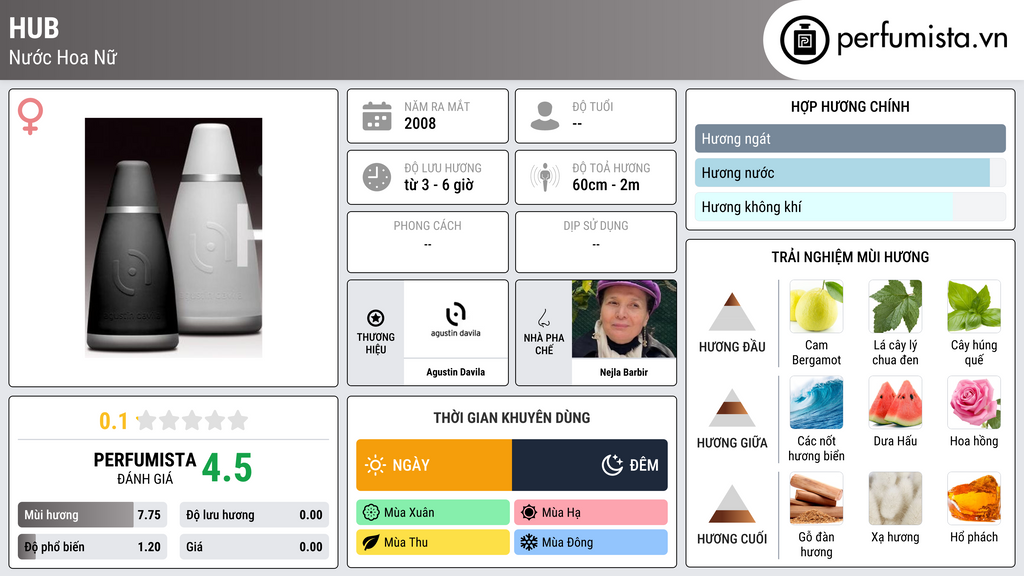The width and height of the screenshot is (1024, 576).
Task: Click the Hợp hương chính heading
Action: point(850,106)
